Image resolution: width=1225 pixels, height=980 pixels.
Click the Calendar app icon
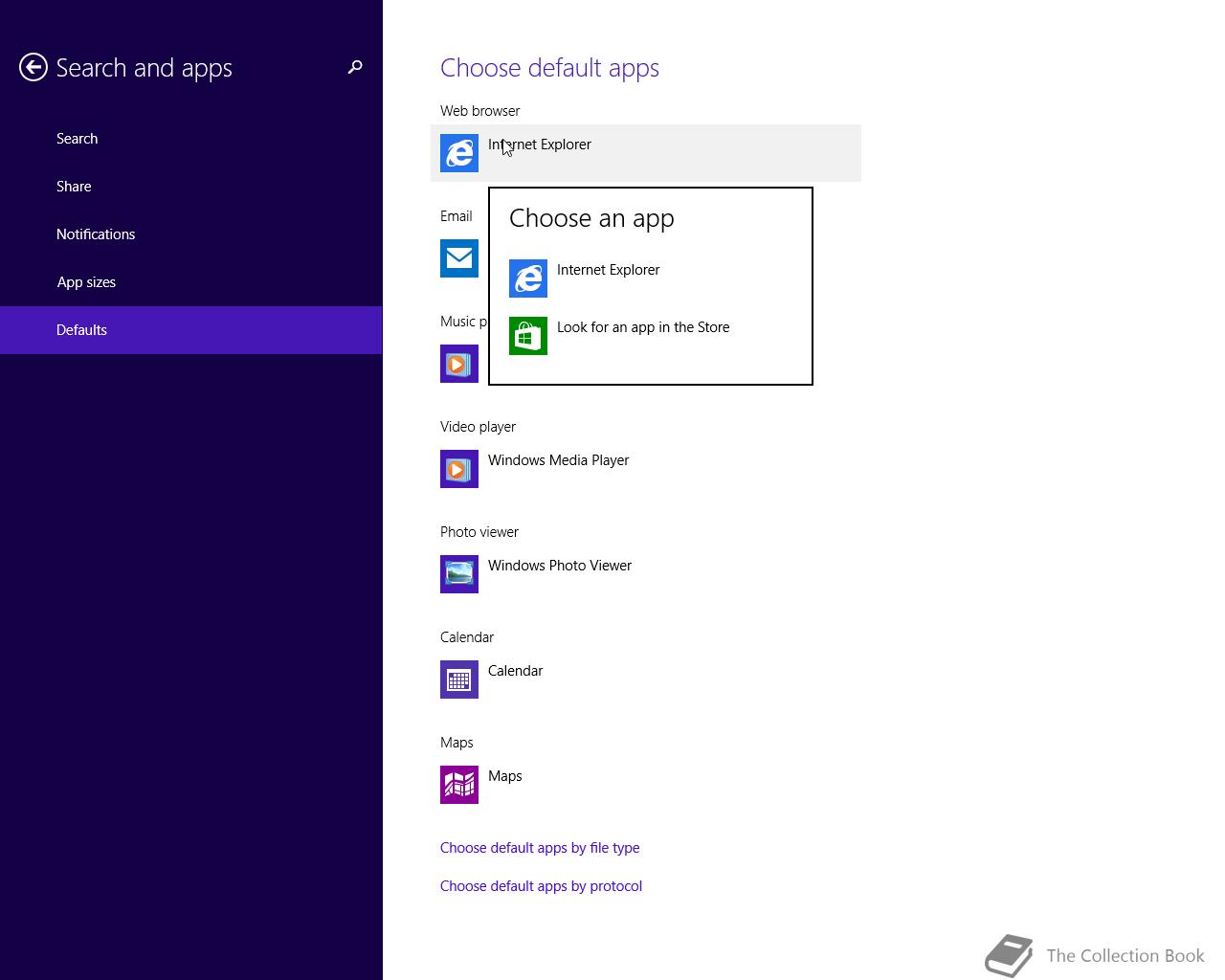[459, 679]
